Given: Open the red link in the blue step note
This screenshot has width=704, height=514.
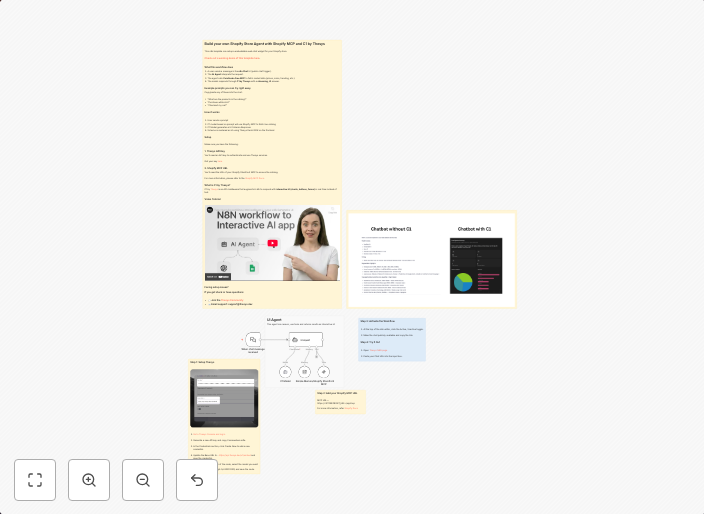Looking at the screenshot, I should (x=378, y=350).
